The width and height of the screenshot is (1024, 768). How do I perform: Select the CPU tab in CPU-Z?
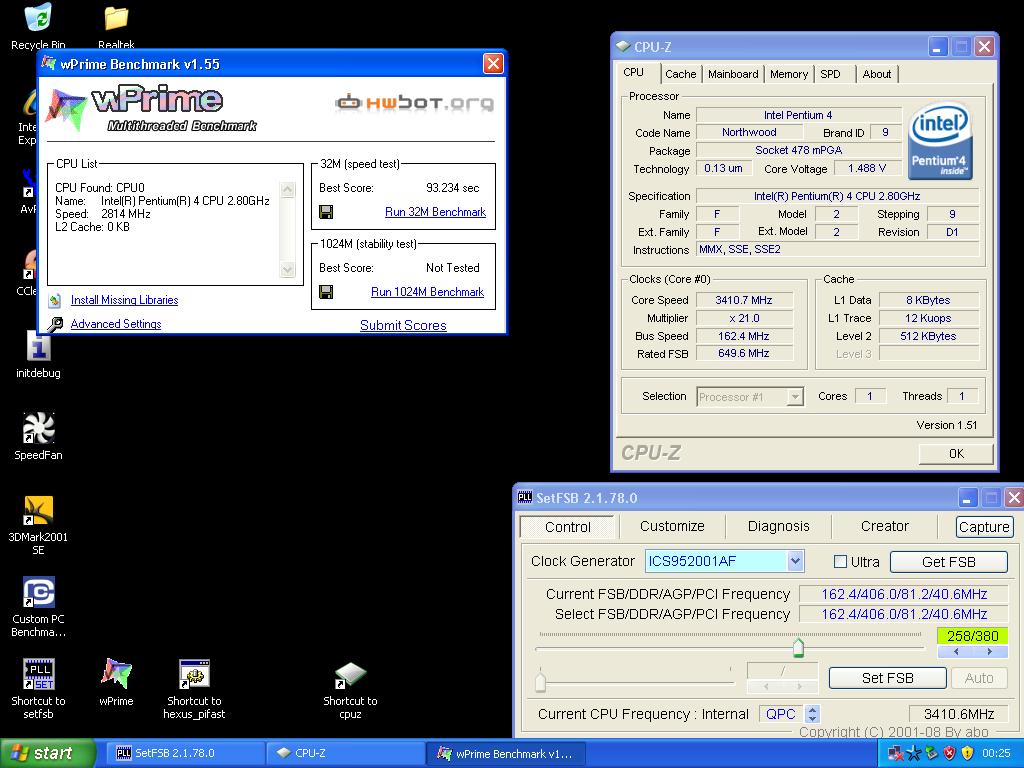635,72
